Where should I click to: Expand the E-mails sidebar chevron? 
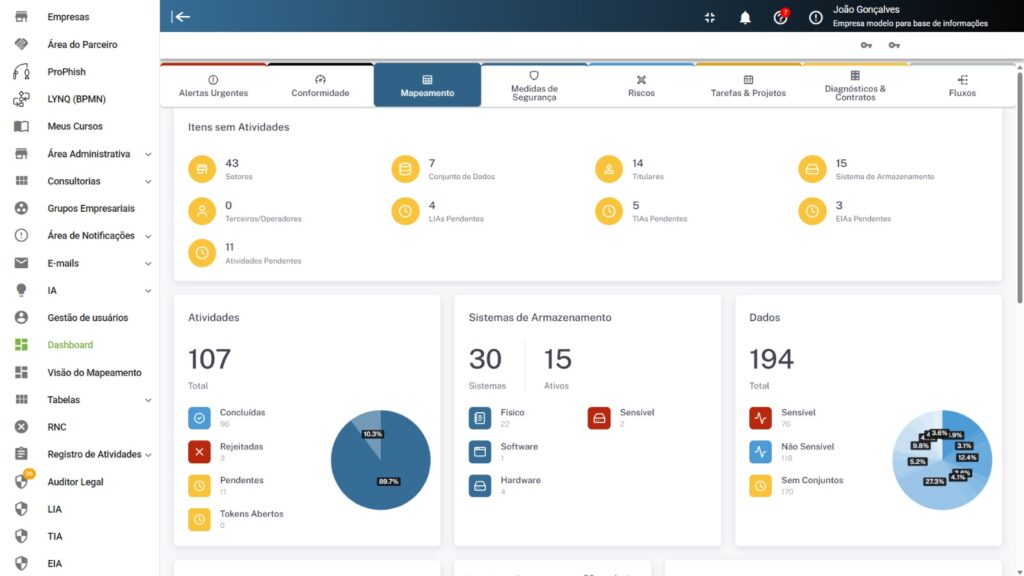(148, 264)
